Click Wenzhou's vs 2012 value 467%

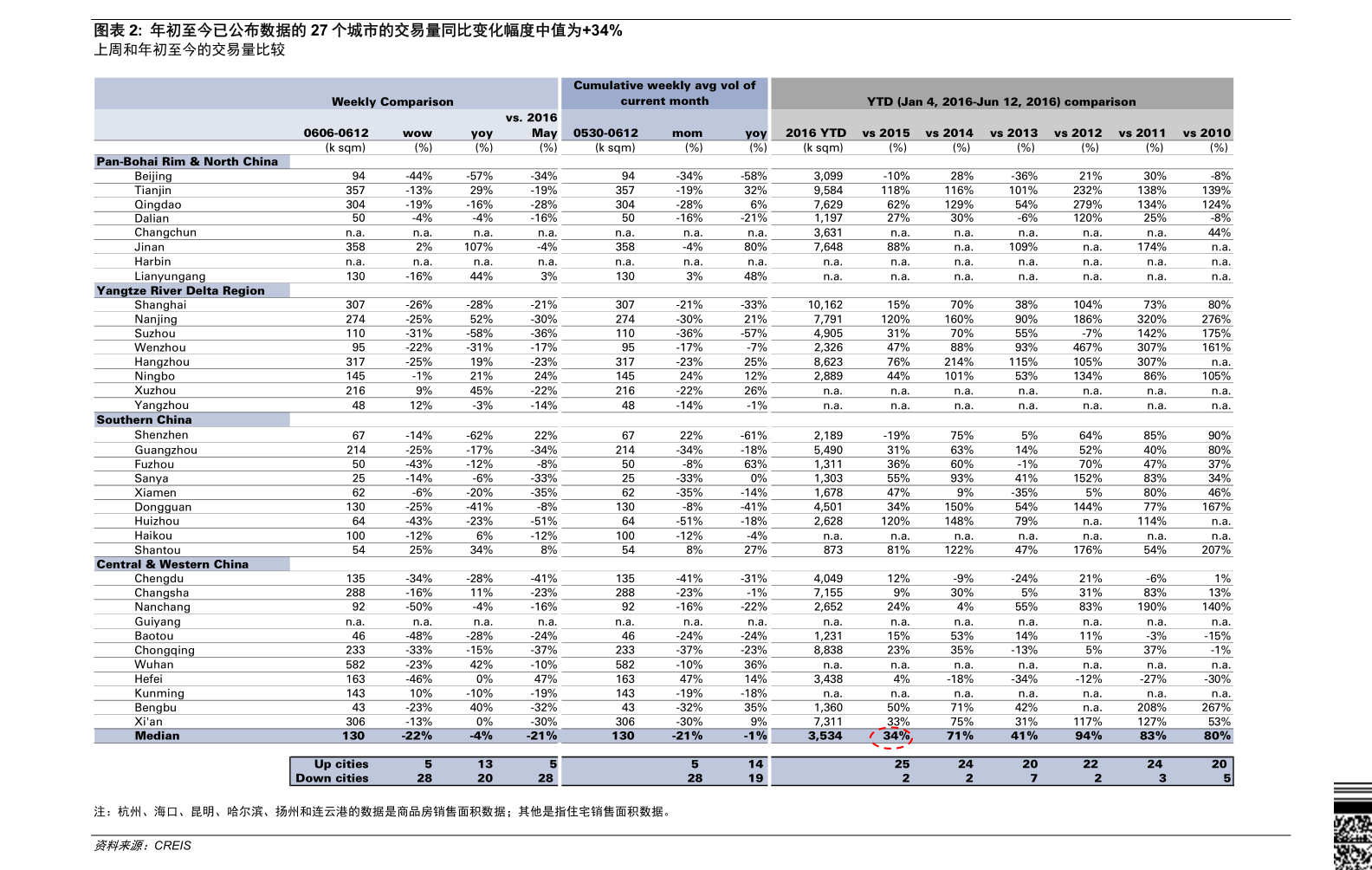[x=1088, y=347]
